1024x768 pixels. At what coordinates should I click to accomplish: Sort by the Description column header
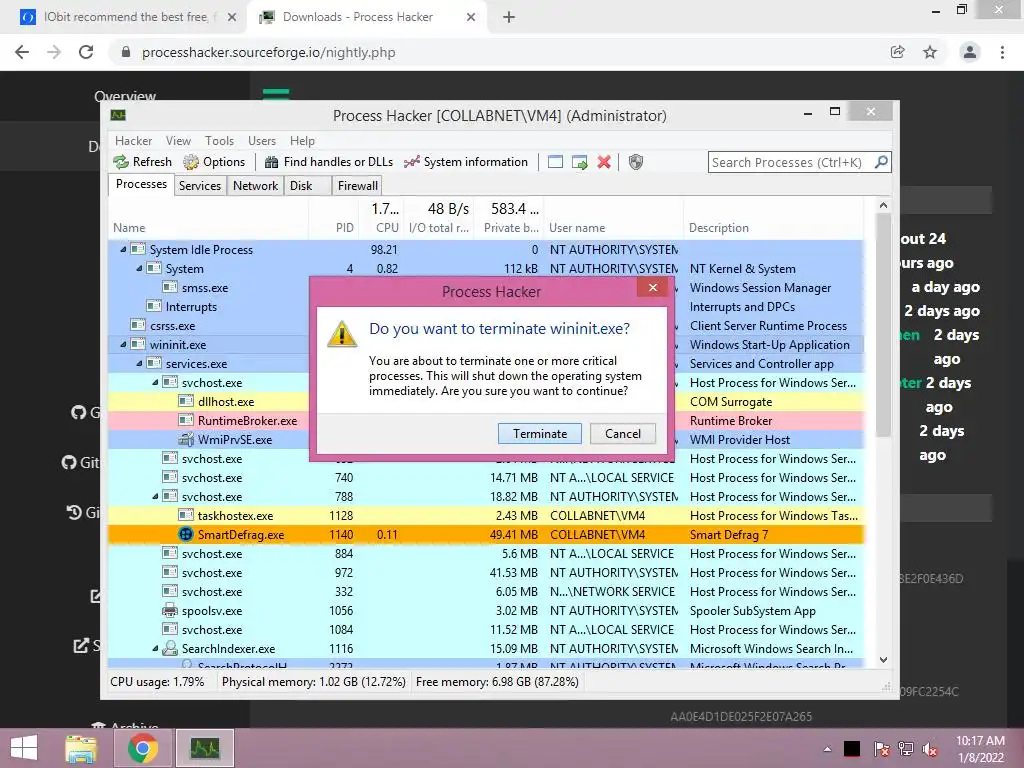pos(774,227)
